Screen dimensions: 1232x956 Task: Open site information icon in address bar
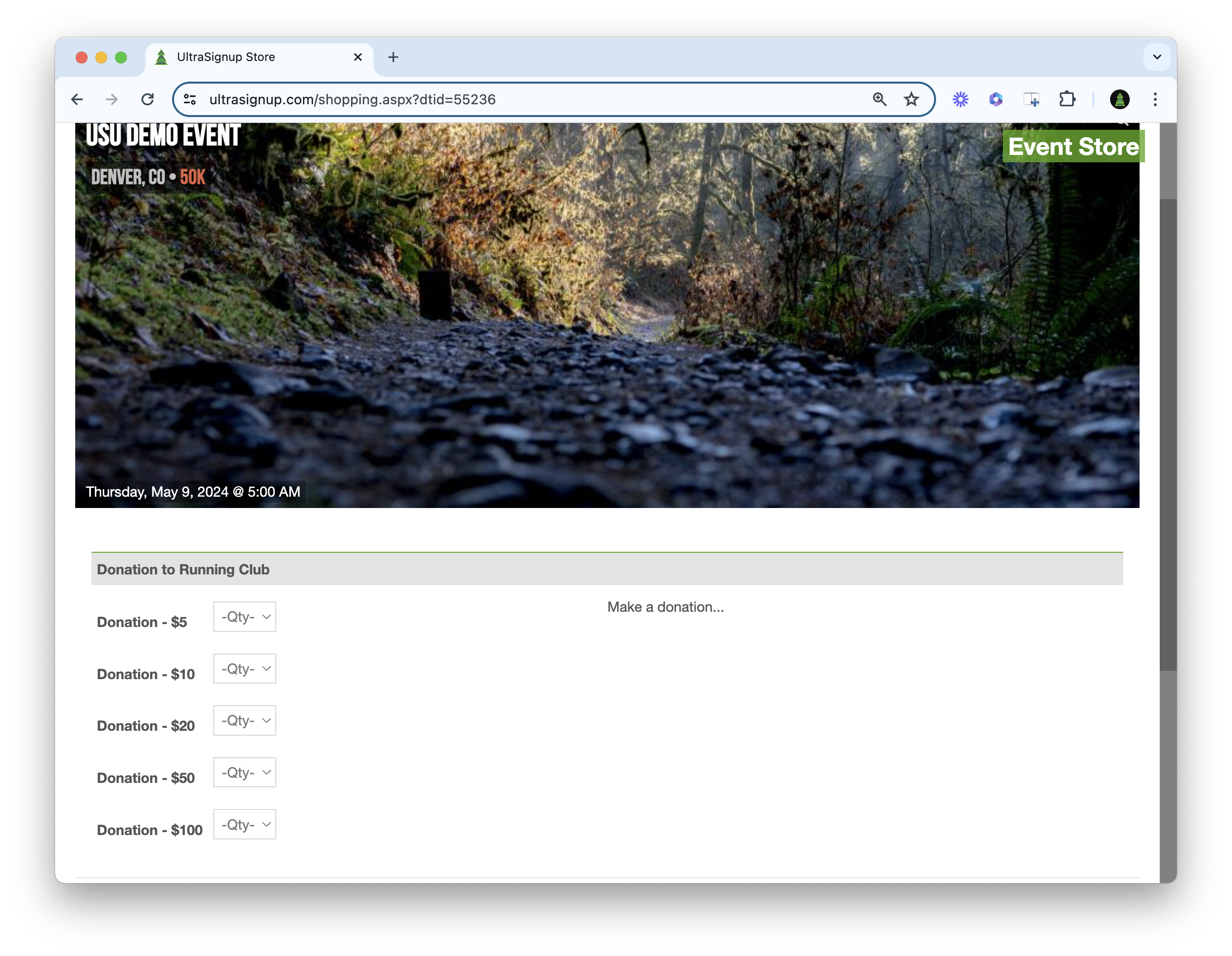[190, 100]
